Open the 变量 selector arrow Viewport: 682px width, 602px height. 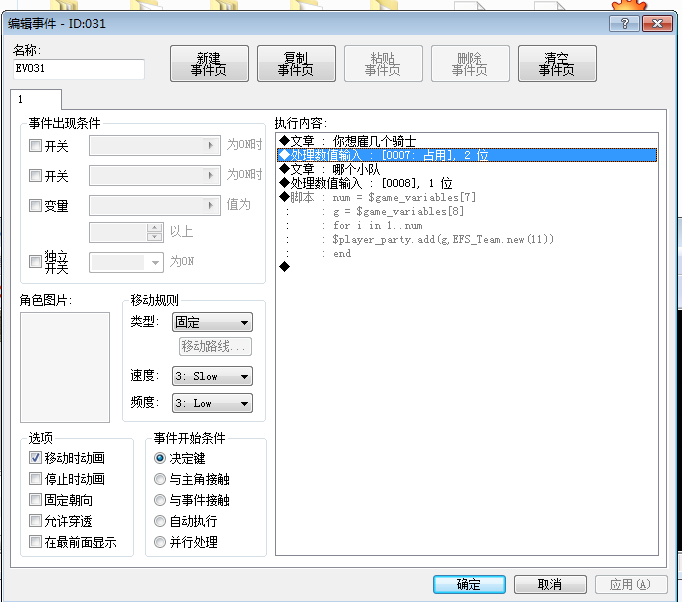pos(211,205)
